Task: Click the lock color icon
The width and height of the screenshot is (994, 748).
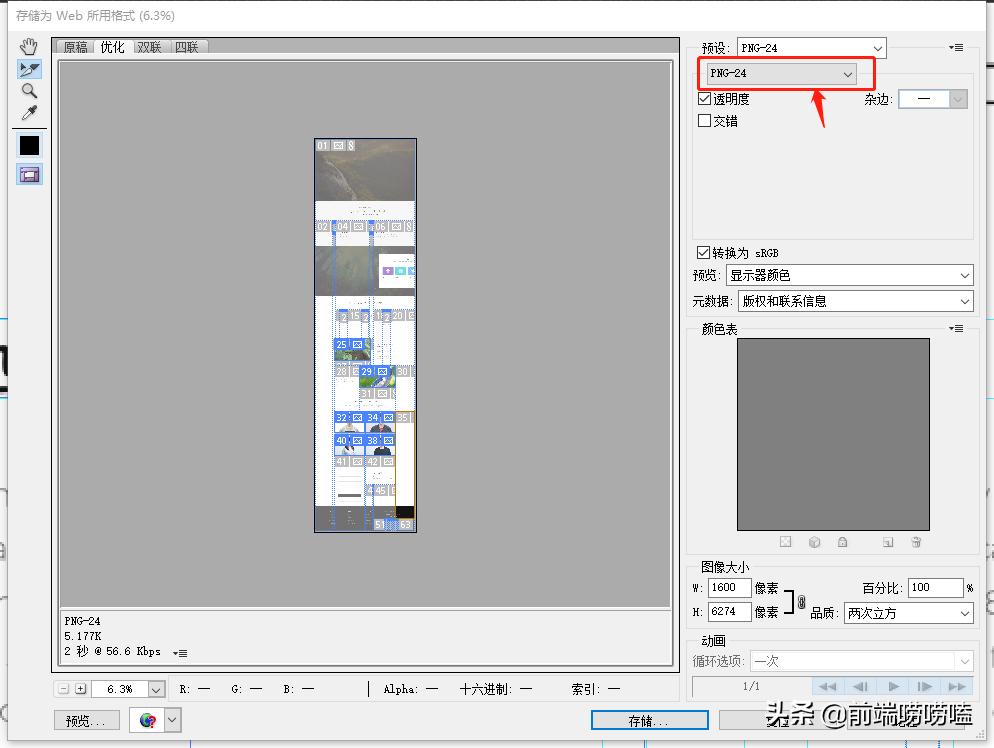Action: click(x=842, y=542)
